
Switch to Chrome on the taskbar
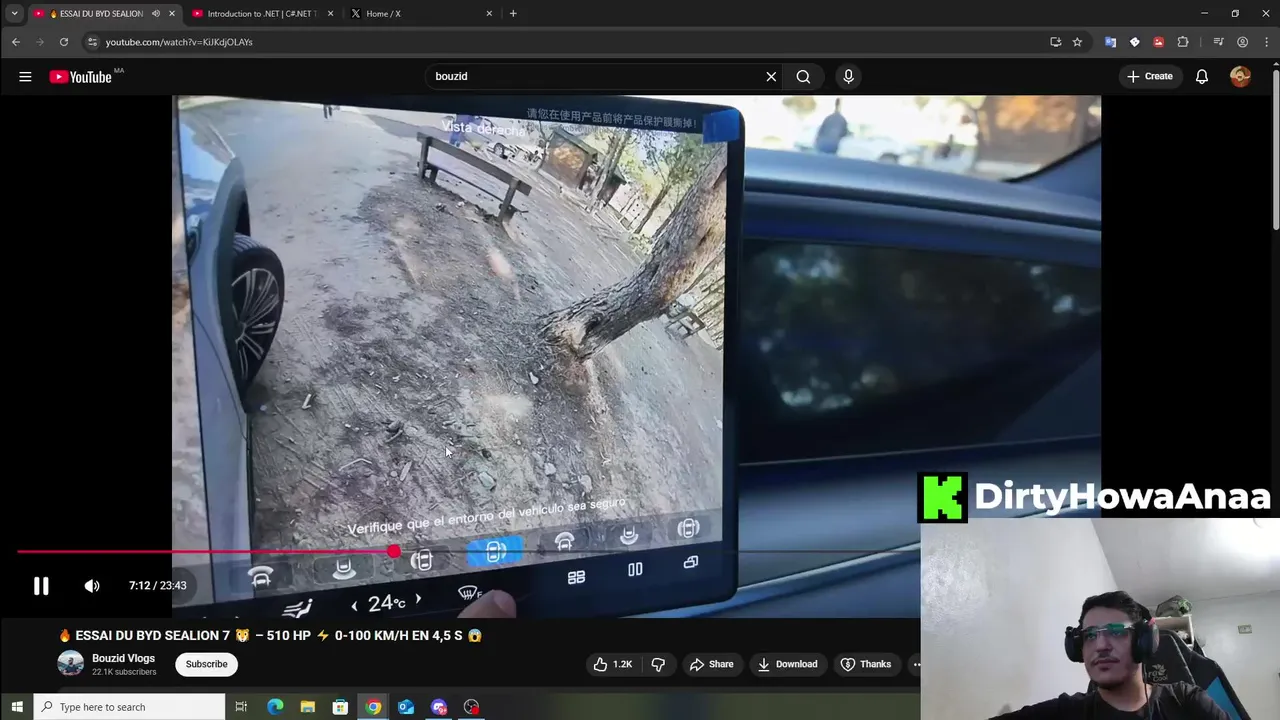point(373,707)
